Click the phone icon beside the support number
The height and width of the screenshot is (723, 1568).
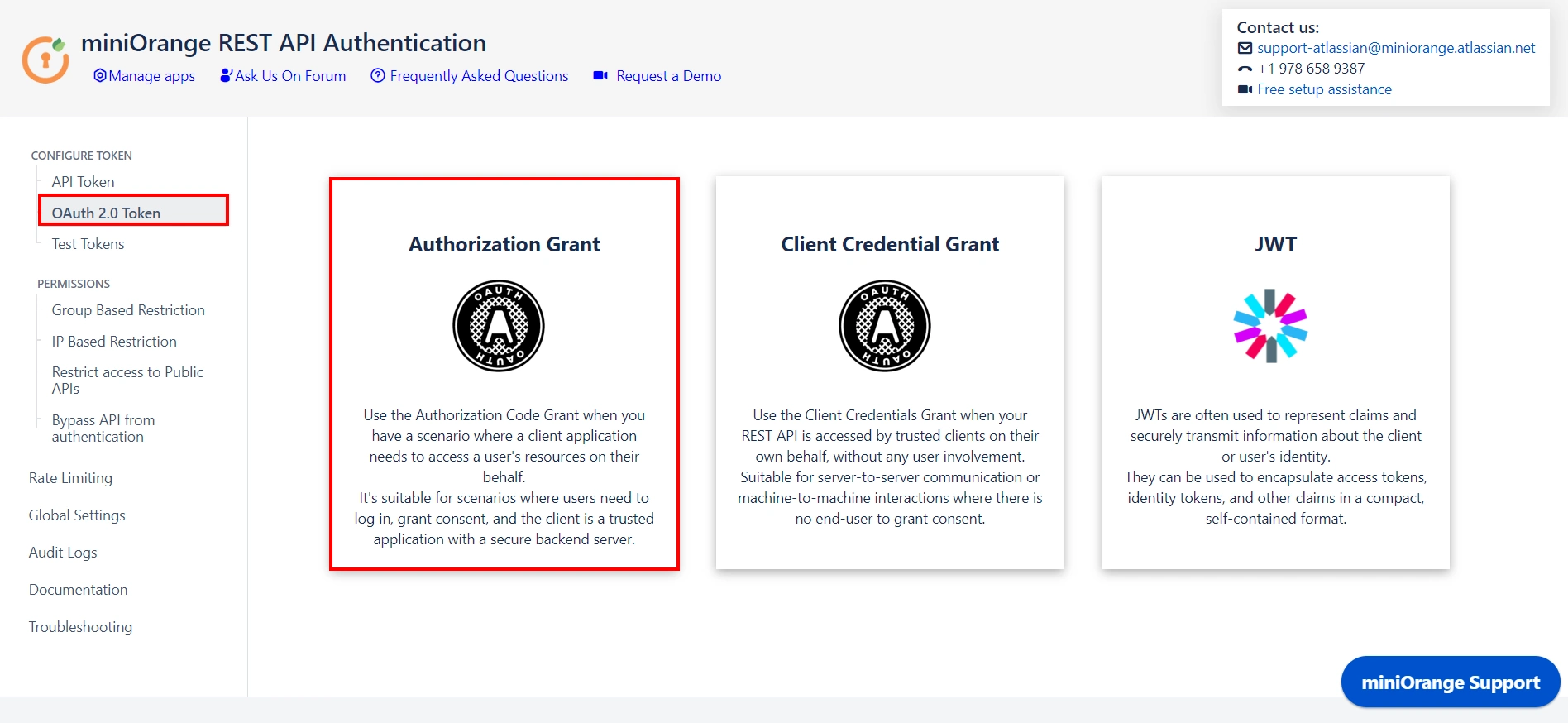point(1245,69)
